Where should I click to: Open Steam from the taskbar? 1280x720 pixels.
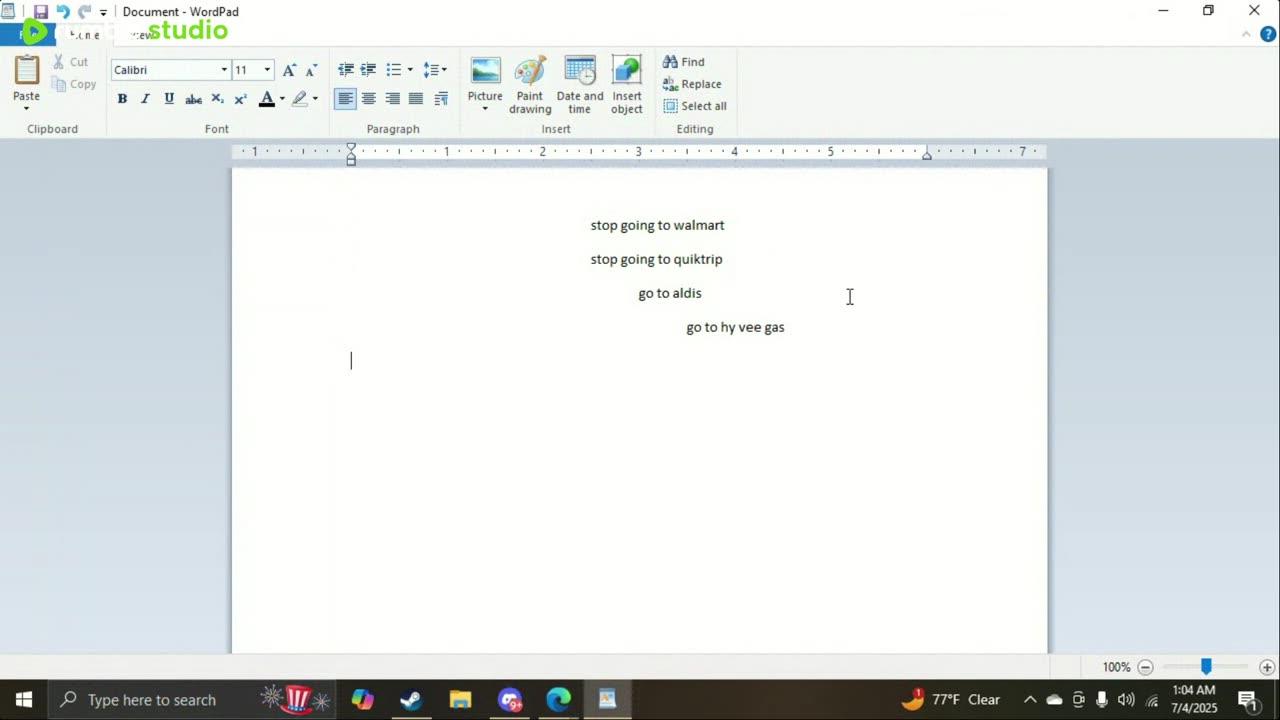(x=411, y=700)
